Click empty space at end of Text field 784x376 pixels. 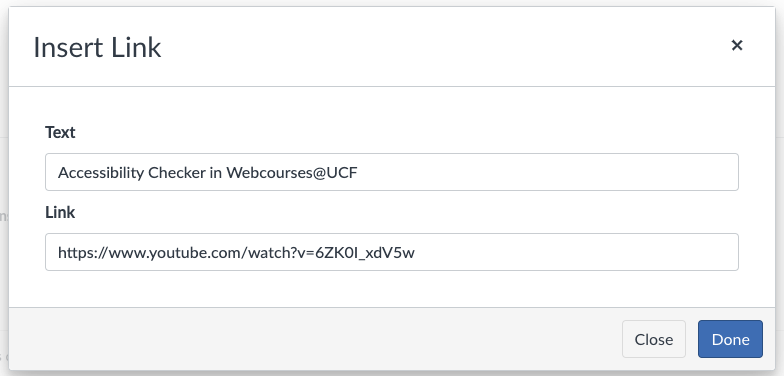pos(548,172)
